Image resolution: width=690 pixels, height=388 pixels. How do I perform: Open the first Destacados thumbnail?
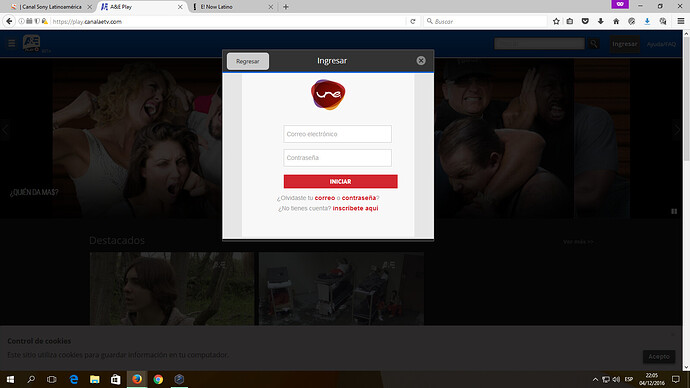point(172,289)
